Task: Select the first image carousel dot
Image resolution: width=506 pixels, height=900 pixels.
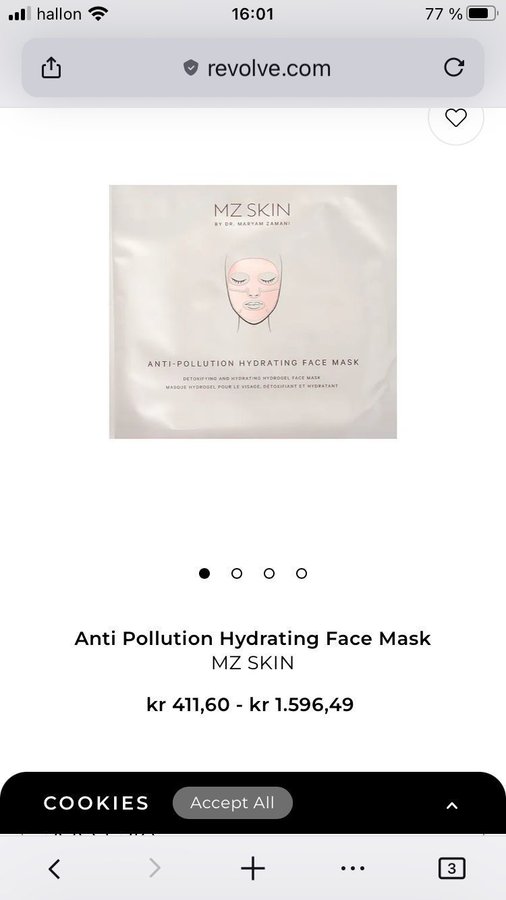Action: 204,573
